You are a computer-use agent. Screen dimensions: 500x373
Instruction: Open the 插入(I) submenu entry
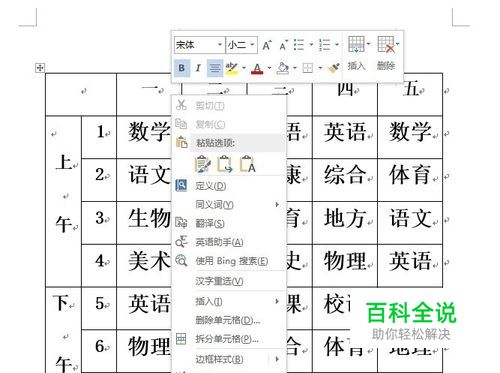coord(229,302)
